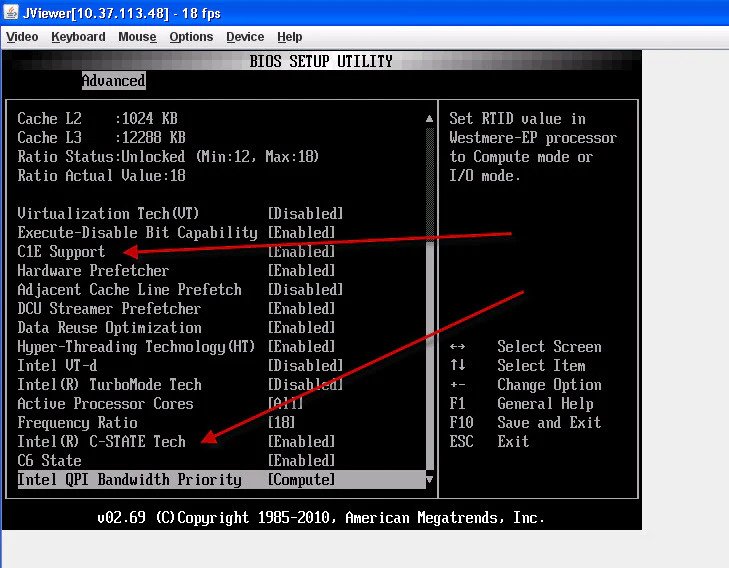729x568 pixels.
Task: Click the scrollbar down arrow in BIOS list
Action: (x=430, y=480)
